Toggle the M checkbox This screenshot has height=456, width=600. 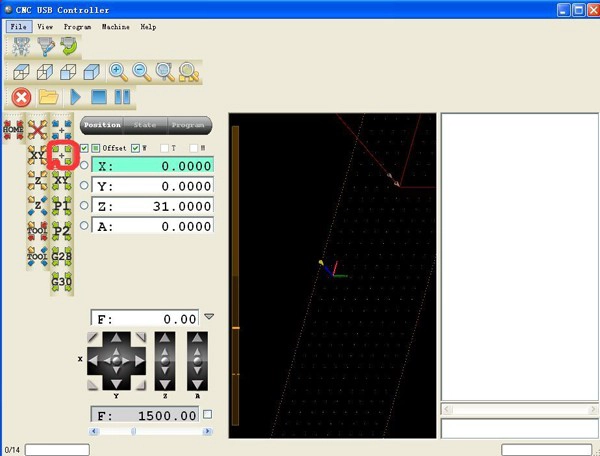pyautogui.click(x=194, y=148)
